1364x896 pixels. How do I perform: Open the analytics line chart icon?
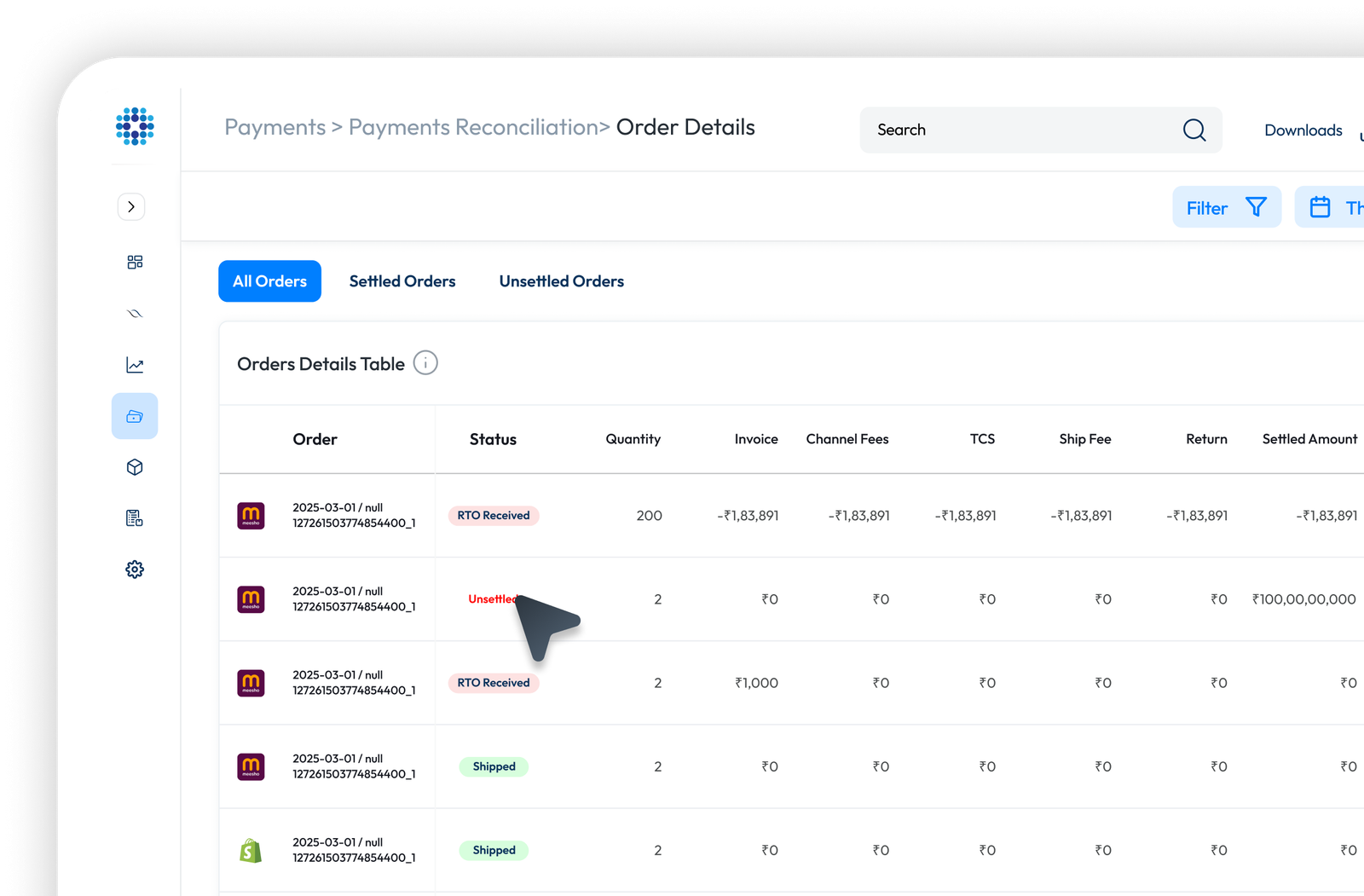135,365
